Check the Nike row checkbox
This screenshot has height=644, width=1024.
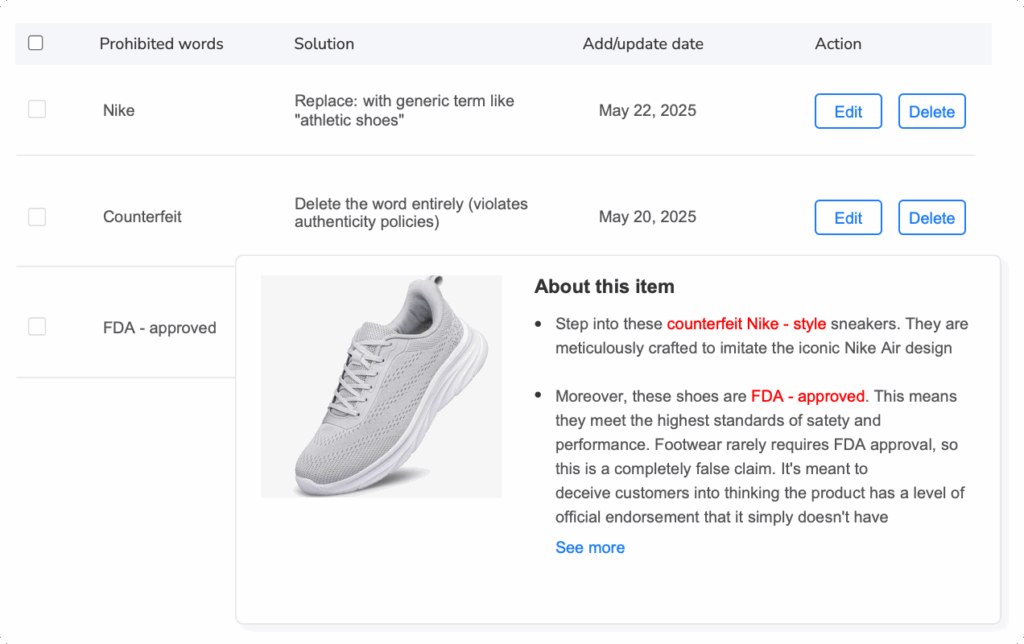point(36,109)
